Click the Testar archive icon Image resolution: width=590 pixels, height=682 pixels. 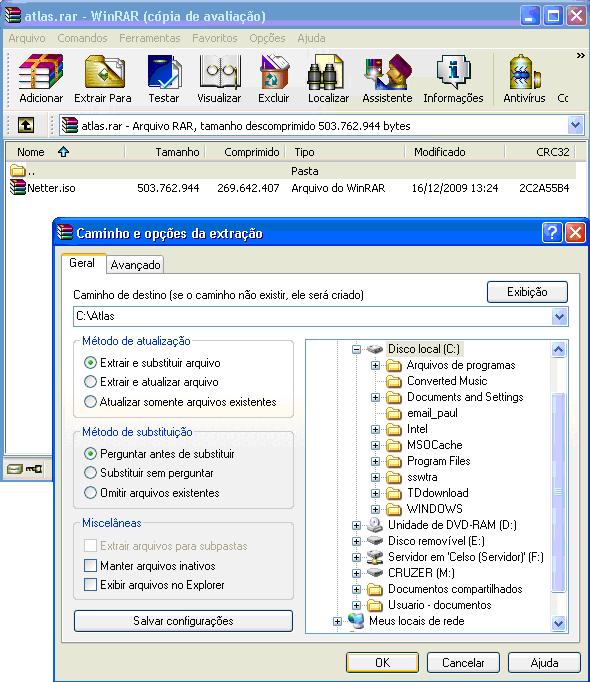point(164,72)
